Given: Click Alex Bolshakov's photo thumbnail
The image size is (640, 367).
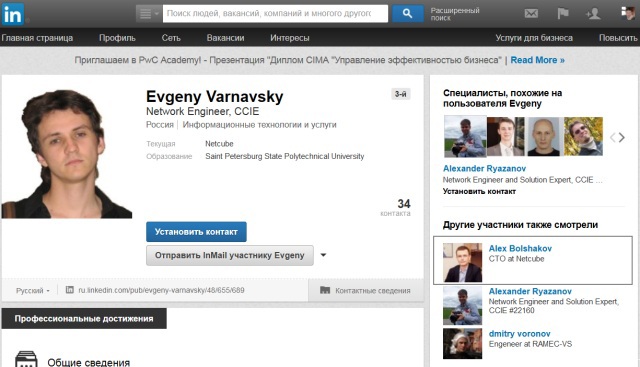Looking at the screenshot, I should coord(462,262).
